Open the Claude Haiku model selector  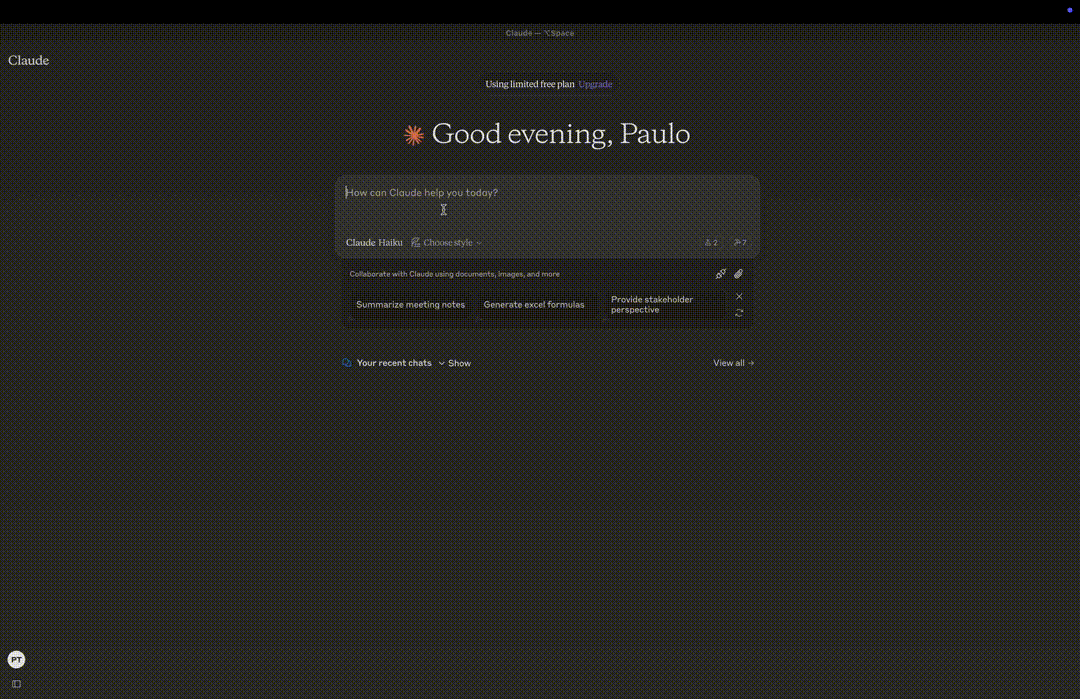[374, 242]
